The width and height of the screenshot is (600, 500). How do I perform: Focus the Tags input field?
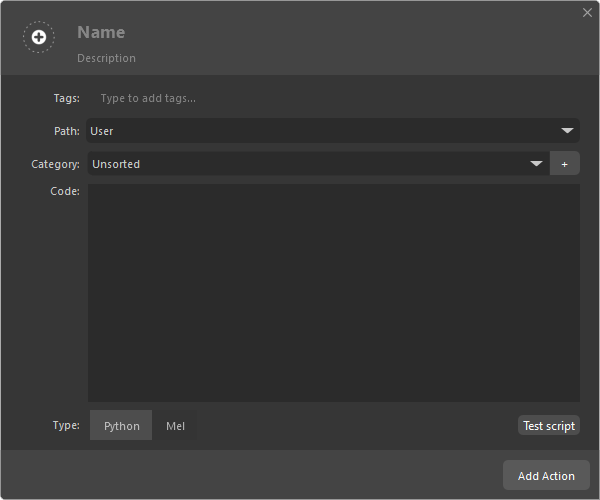[333, 98]
